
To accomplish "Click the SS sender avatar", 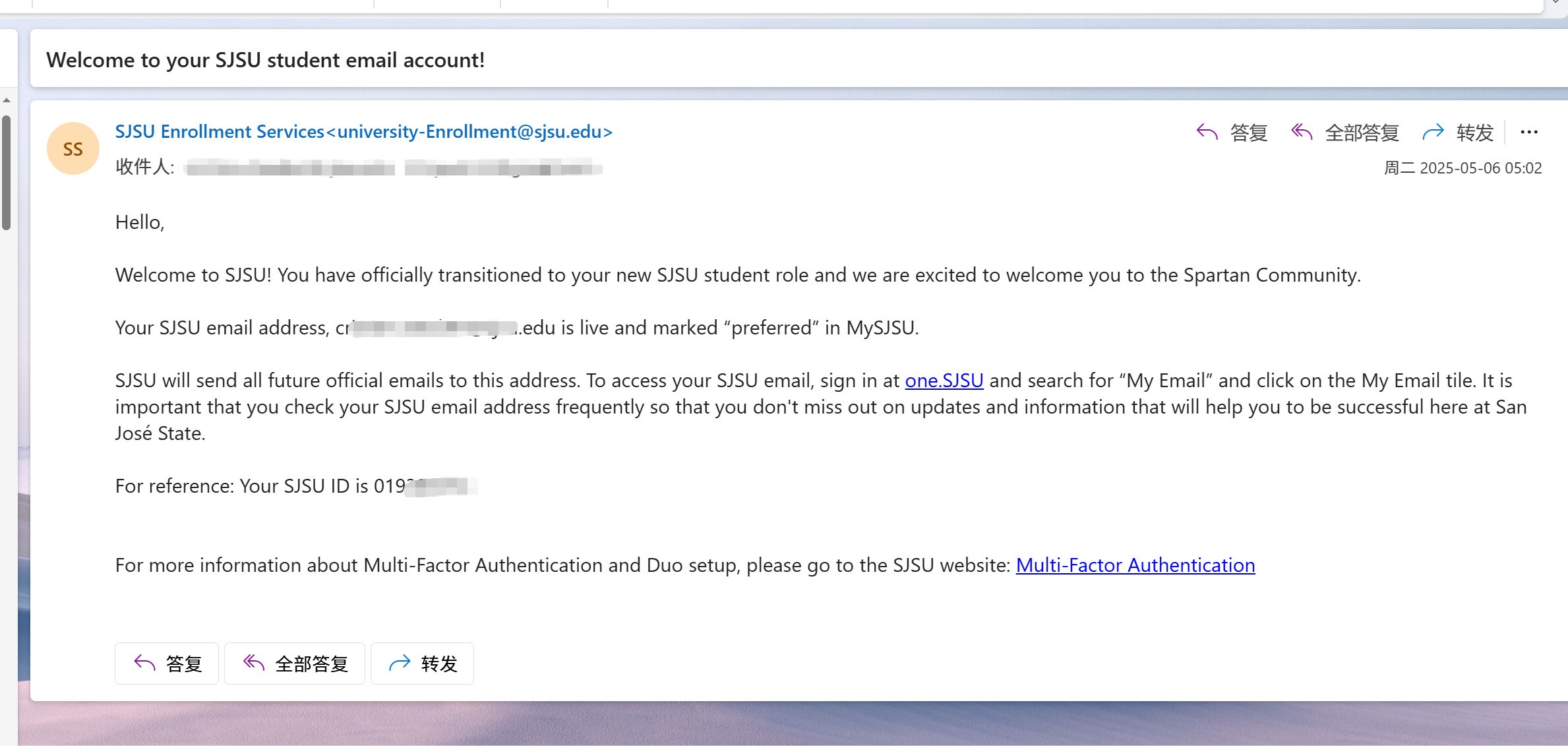I will (73, 149).
